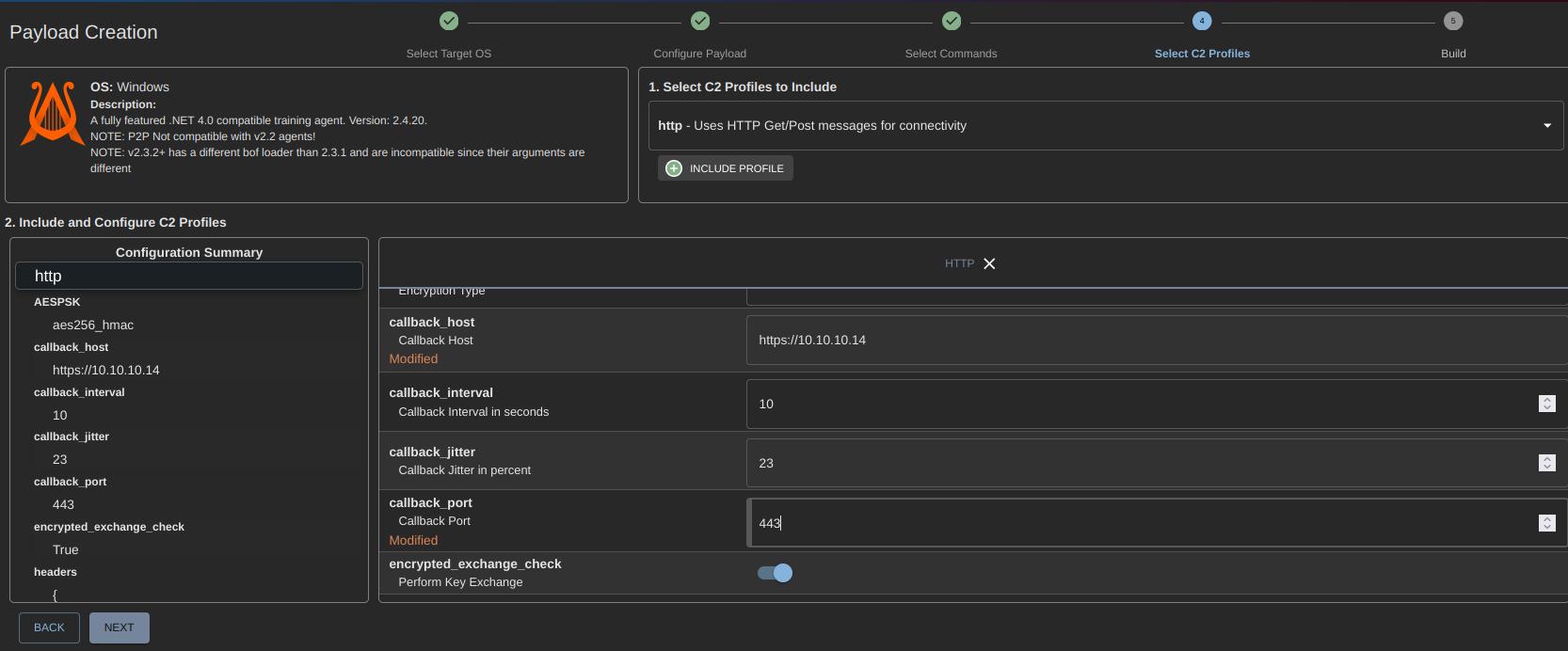Click aes256_hmac value in summary

(x=93, y=325)
